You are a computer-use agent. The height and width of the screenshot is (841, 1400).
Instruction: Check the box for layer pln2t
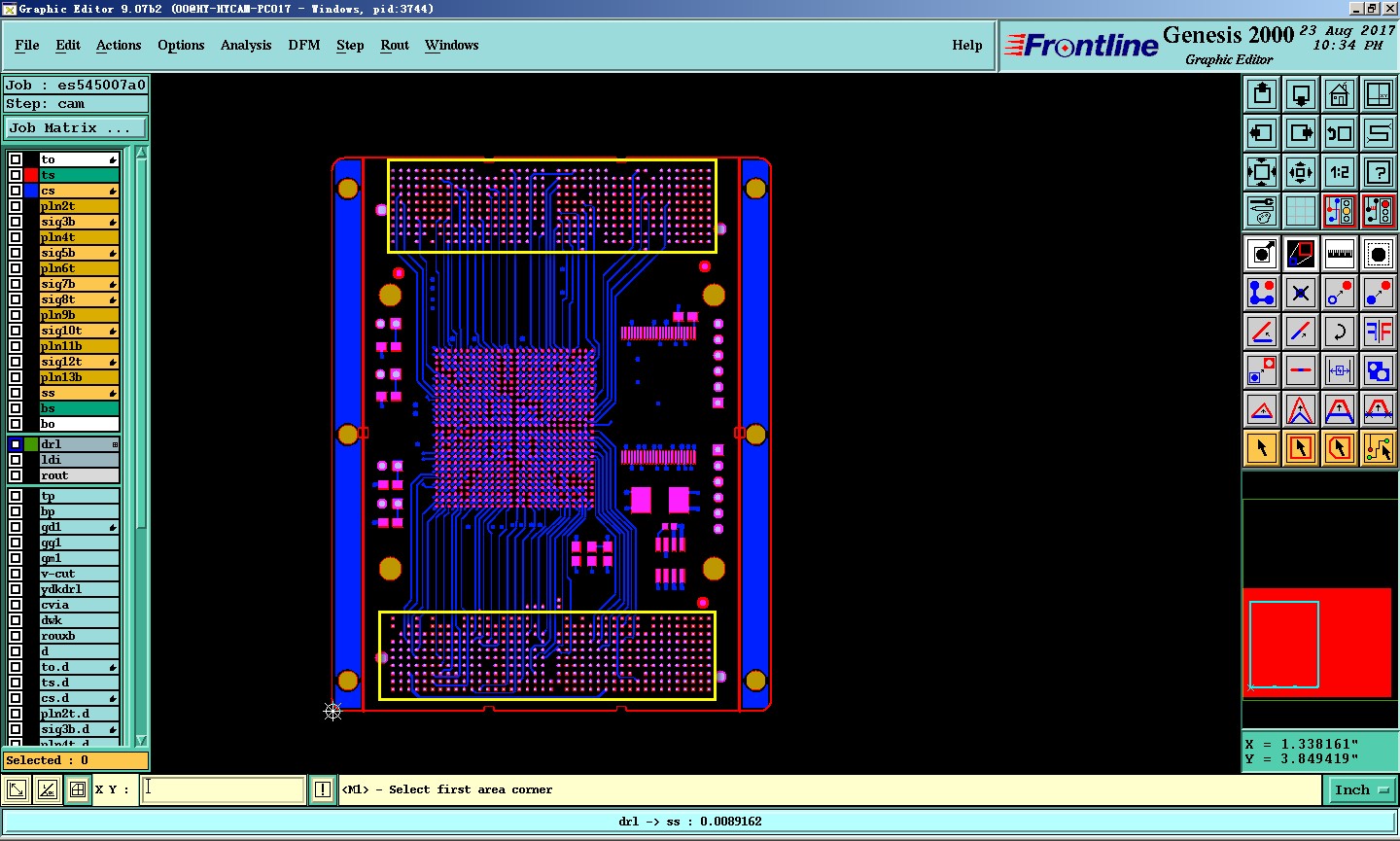click(16, 206)
